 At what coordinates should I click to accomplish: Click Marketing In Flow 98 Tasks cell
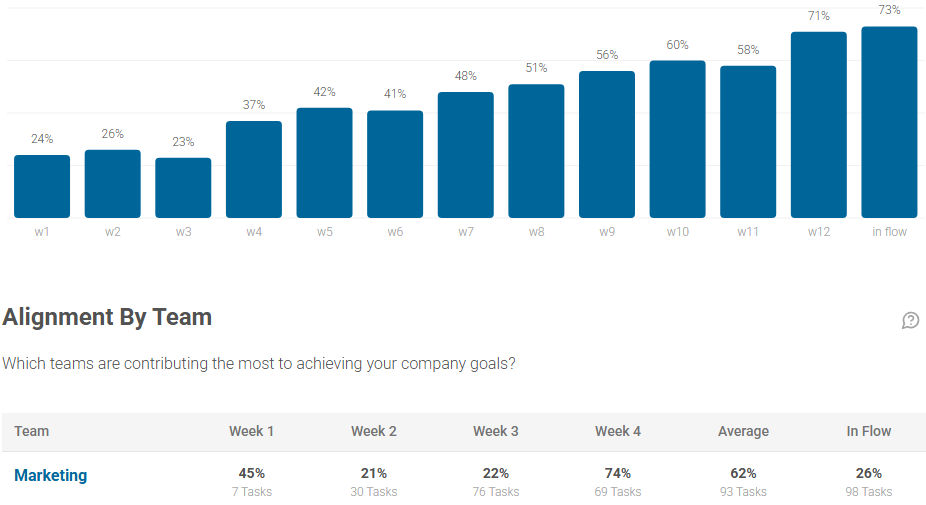point(868,491)
